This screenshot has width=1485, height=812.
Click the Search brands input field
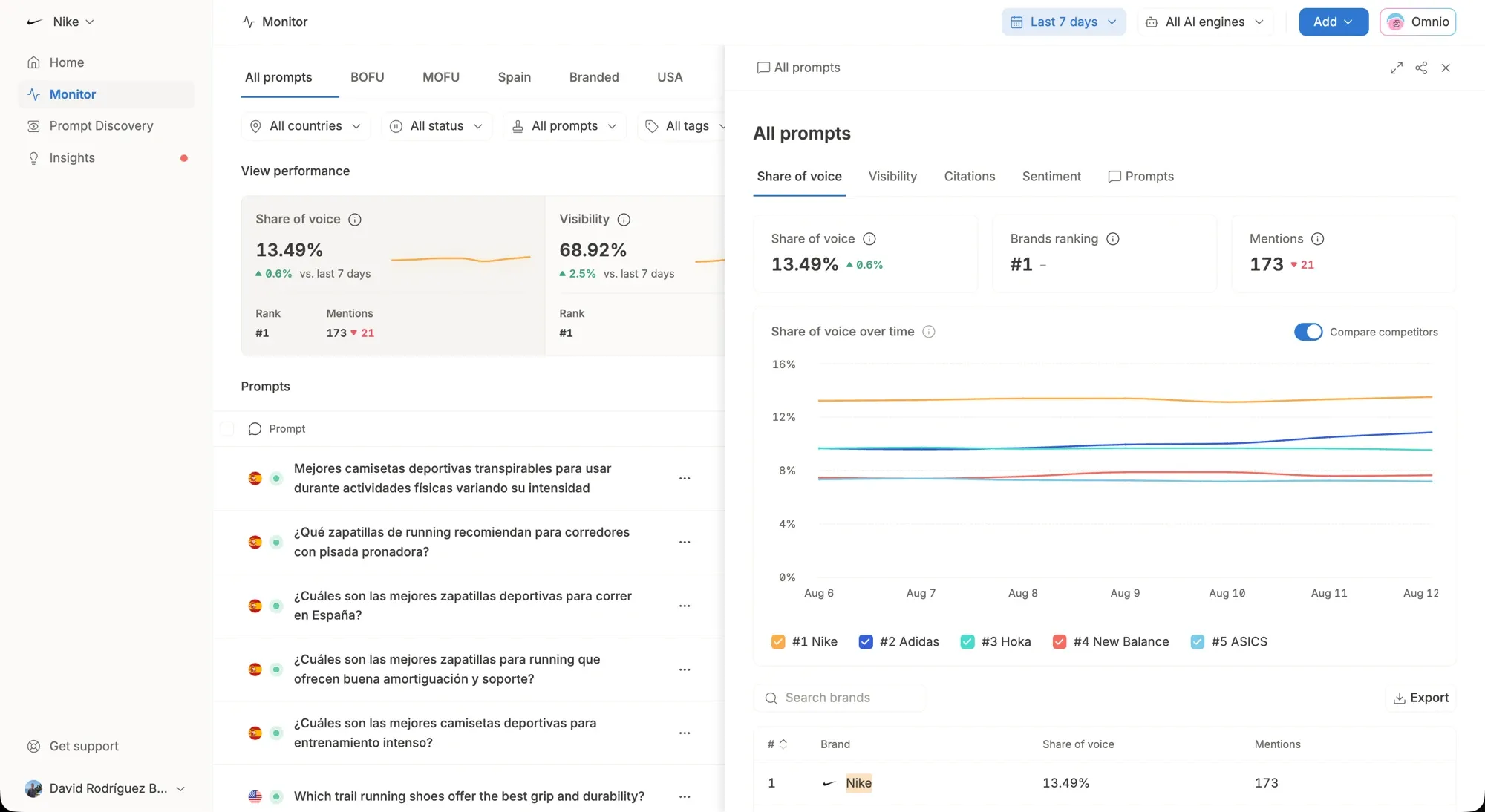[840, 698]
